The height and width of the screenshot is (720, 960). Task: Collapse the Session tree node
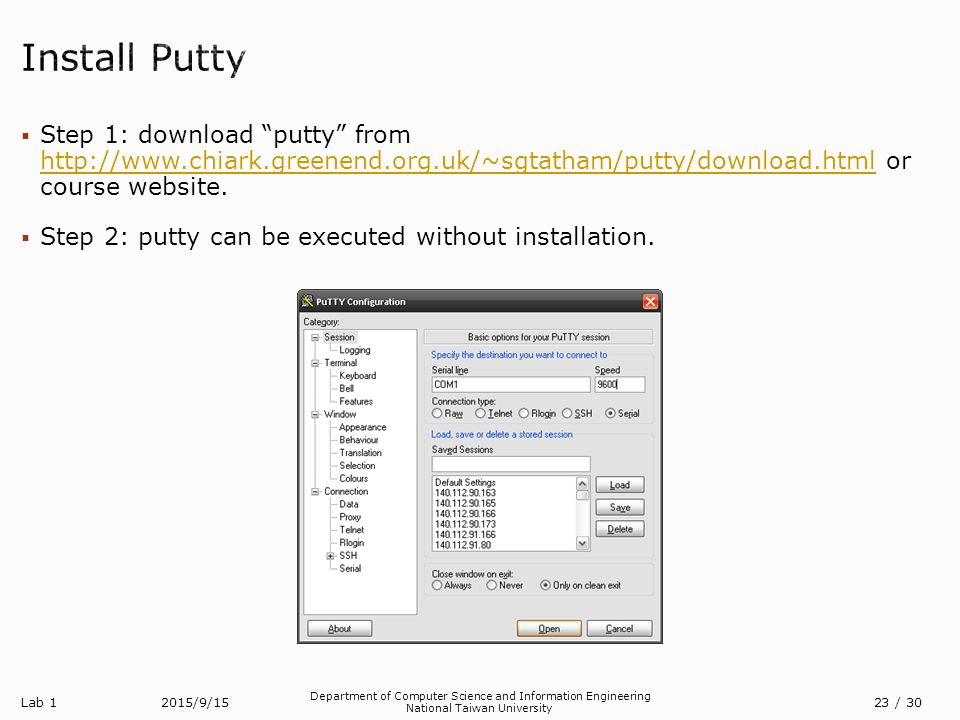[315, 337]
